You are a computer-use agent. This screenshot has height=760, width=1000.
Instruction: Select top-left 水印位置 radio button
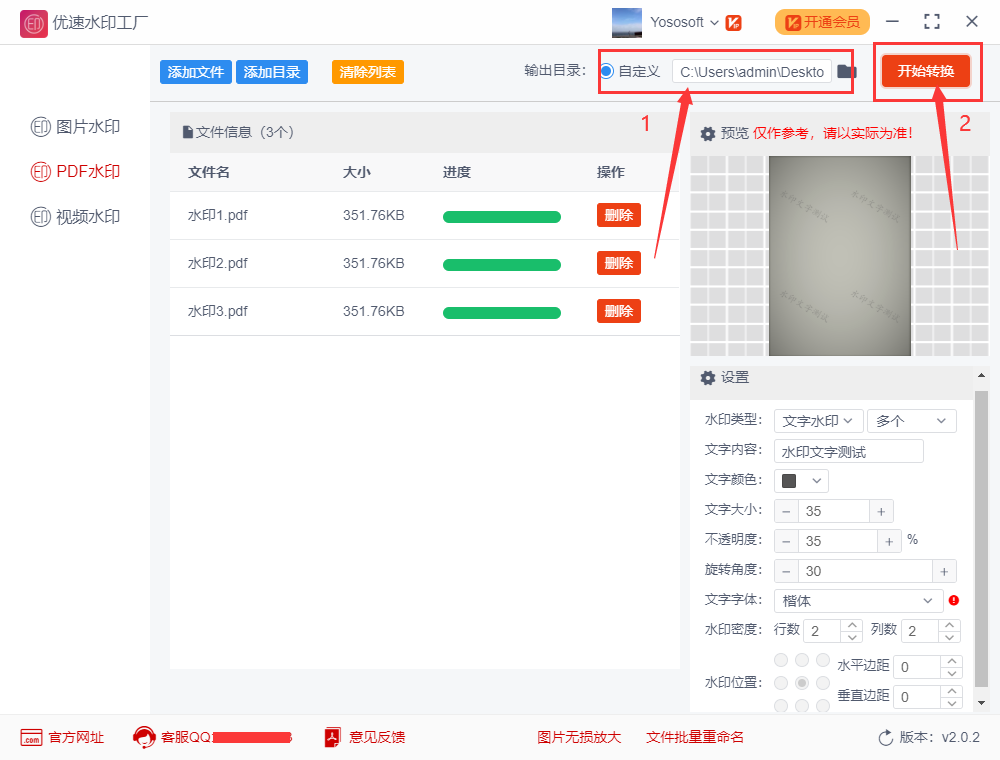click(x=781, y=660)
